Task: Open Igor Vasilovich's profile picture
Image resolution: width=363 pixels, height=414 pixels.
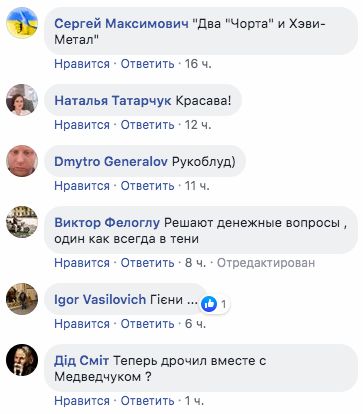Action: click(22, 299)
